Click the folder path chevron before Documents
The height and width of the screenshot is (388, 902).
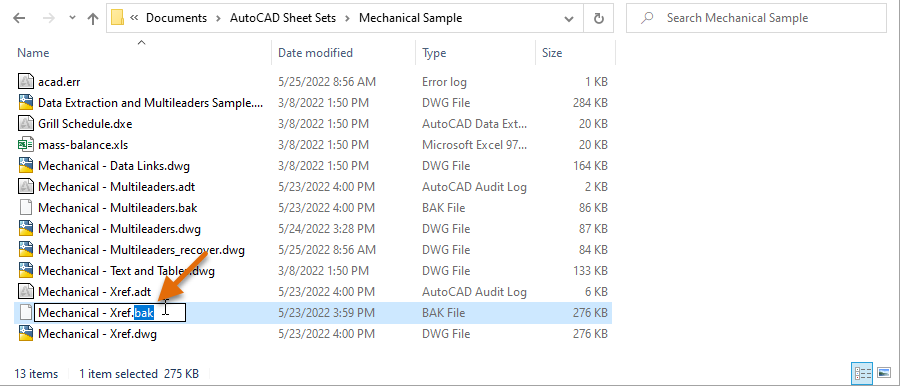134,18
